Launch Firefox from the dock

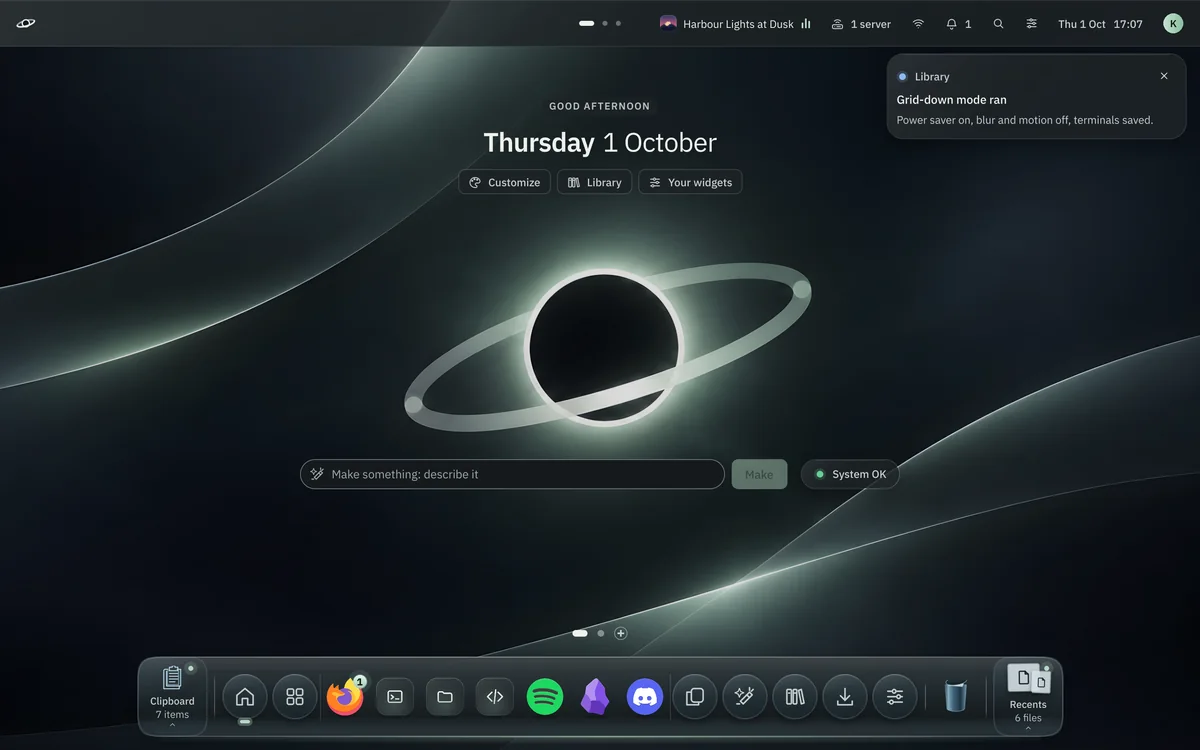click(x=345, y=696)
